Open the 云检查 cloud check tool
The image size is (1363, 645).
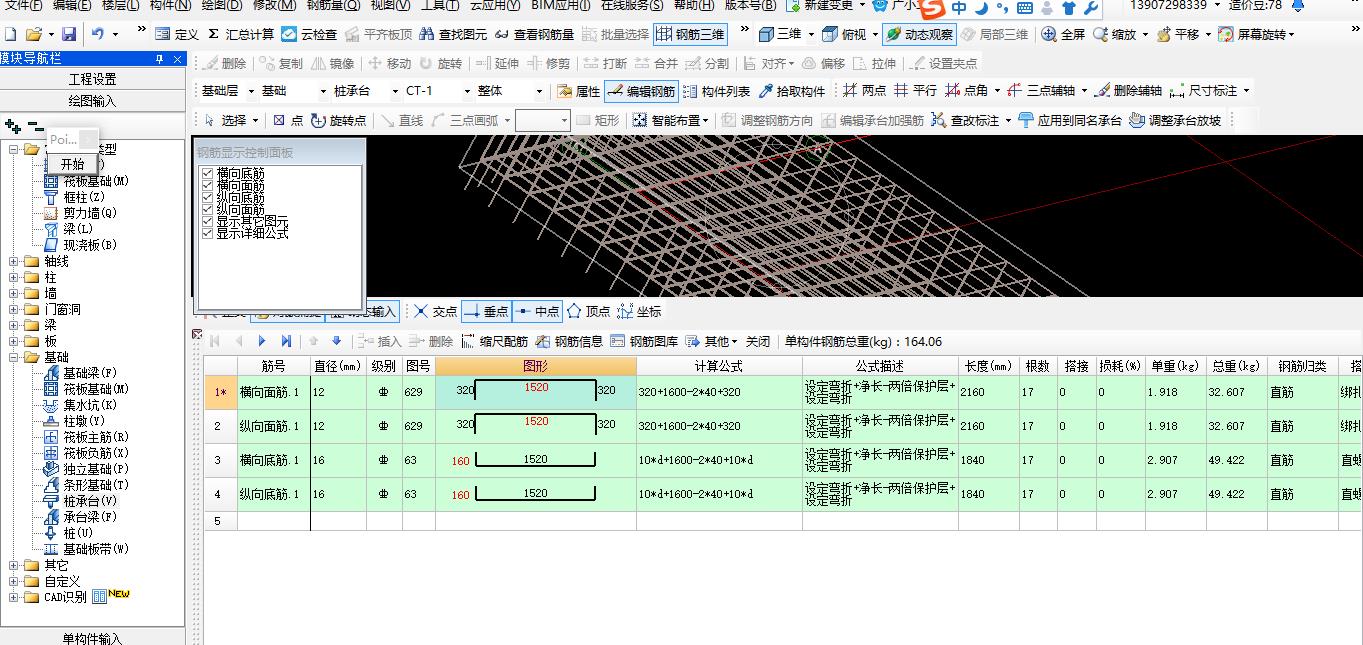309,34
